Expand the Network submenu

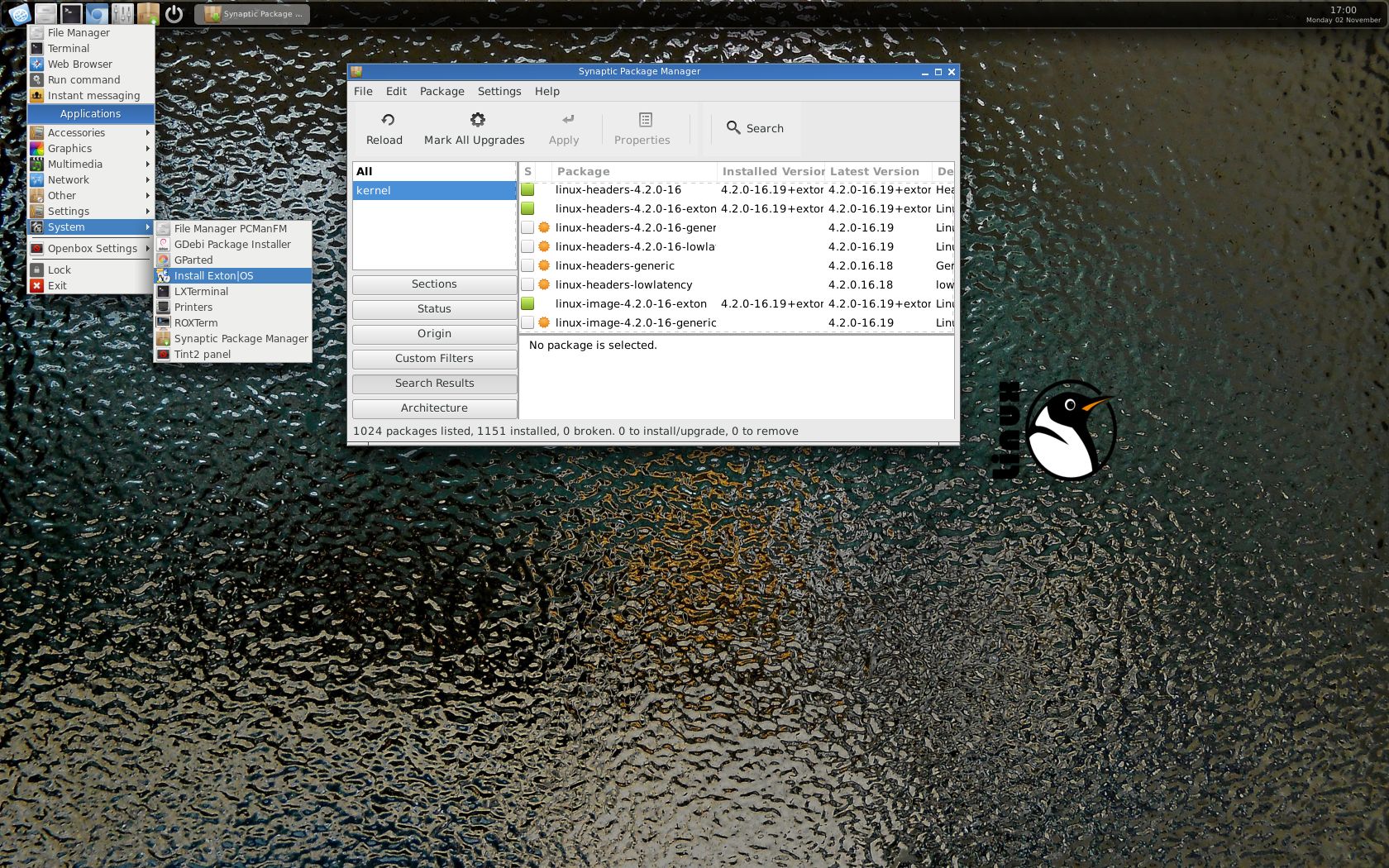point(91,180)
